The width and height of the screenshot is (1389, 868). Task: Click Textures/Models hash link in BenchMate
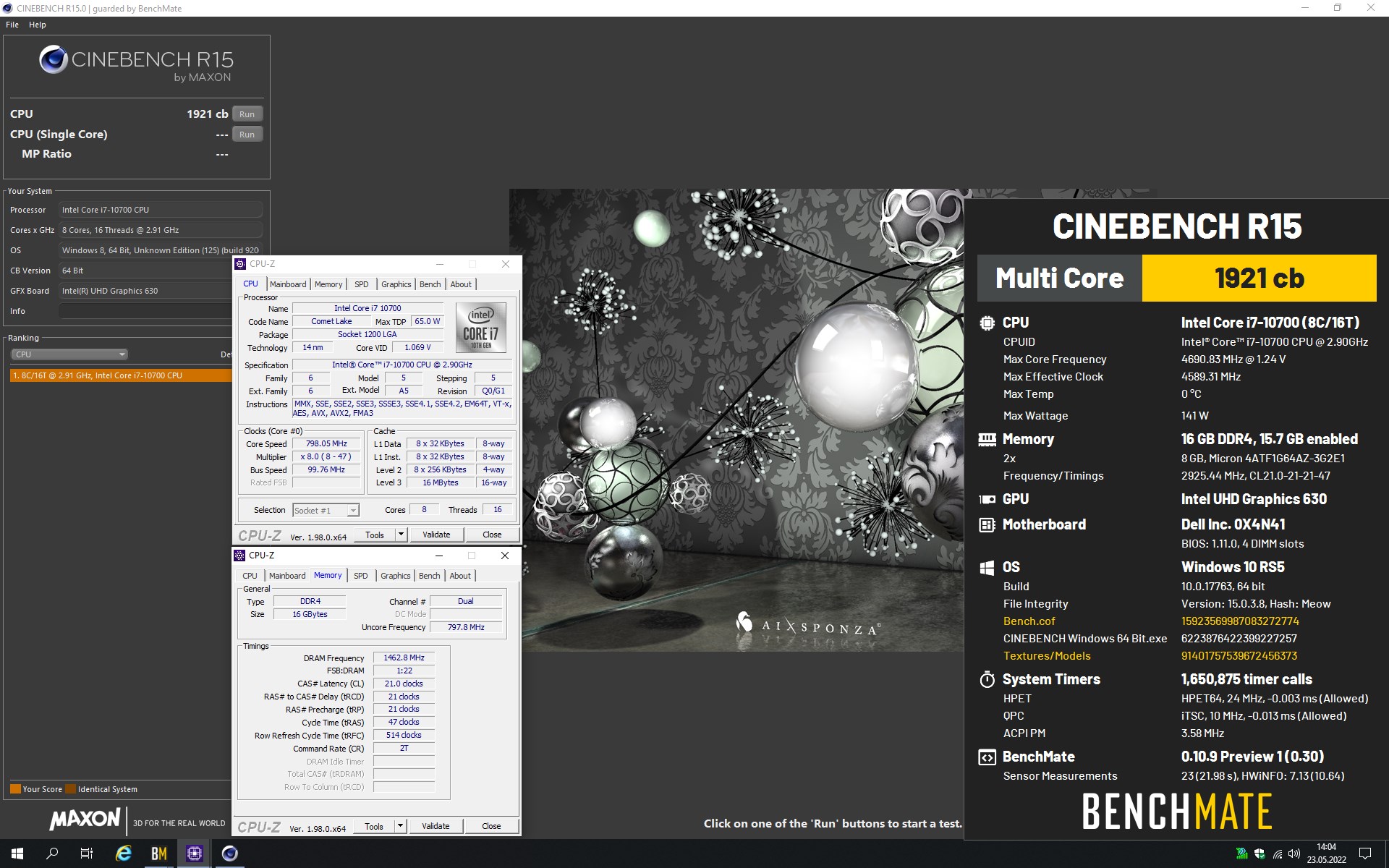point(1239,656)
